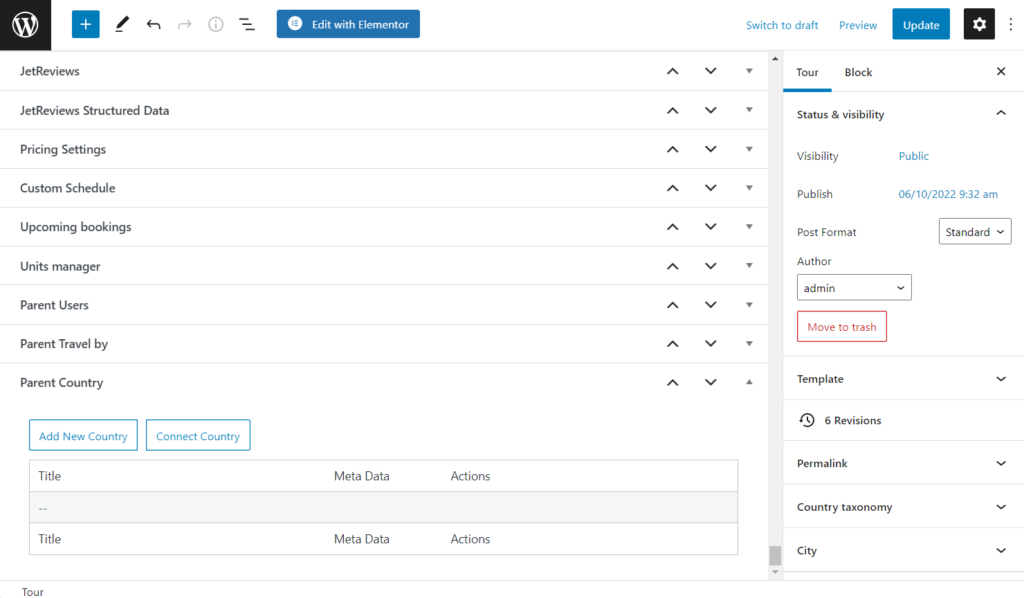This screenshot has height=598, width=1024.
Task: Expand the Country taxonomy section
Action: (x=1000, y=507)
